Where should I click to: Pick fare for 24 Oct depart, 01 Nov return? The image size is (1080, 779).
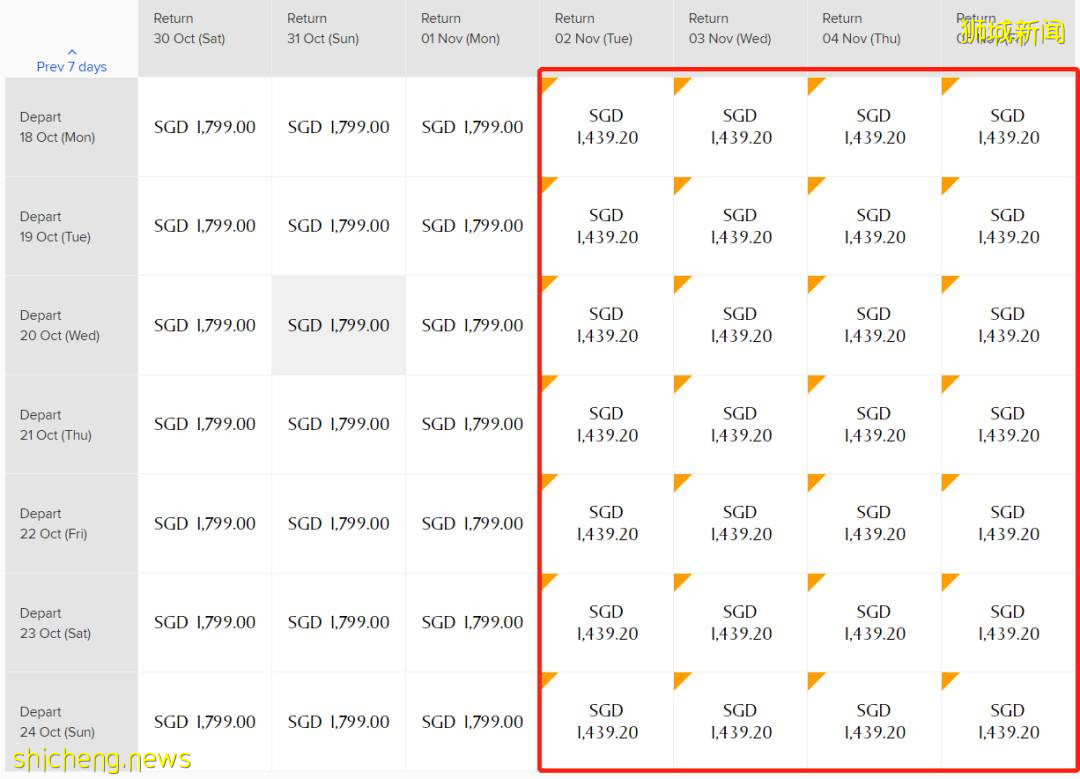(472, 721)
